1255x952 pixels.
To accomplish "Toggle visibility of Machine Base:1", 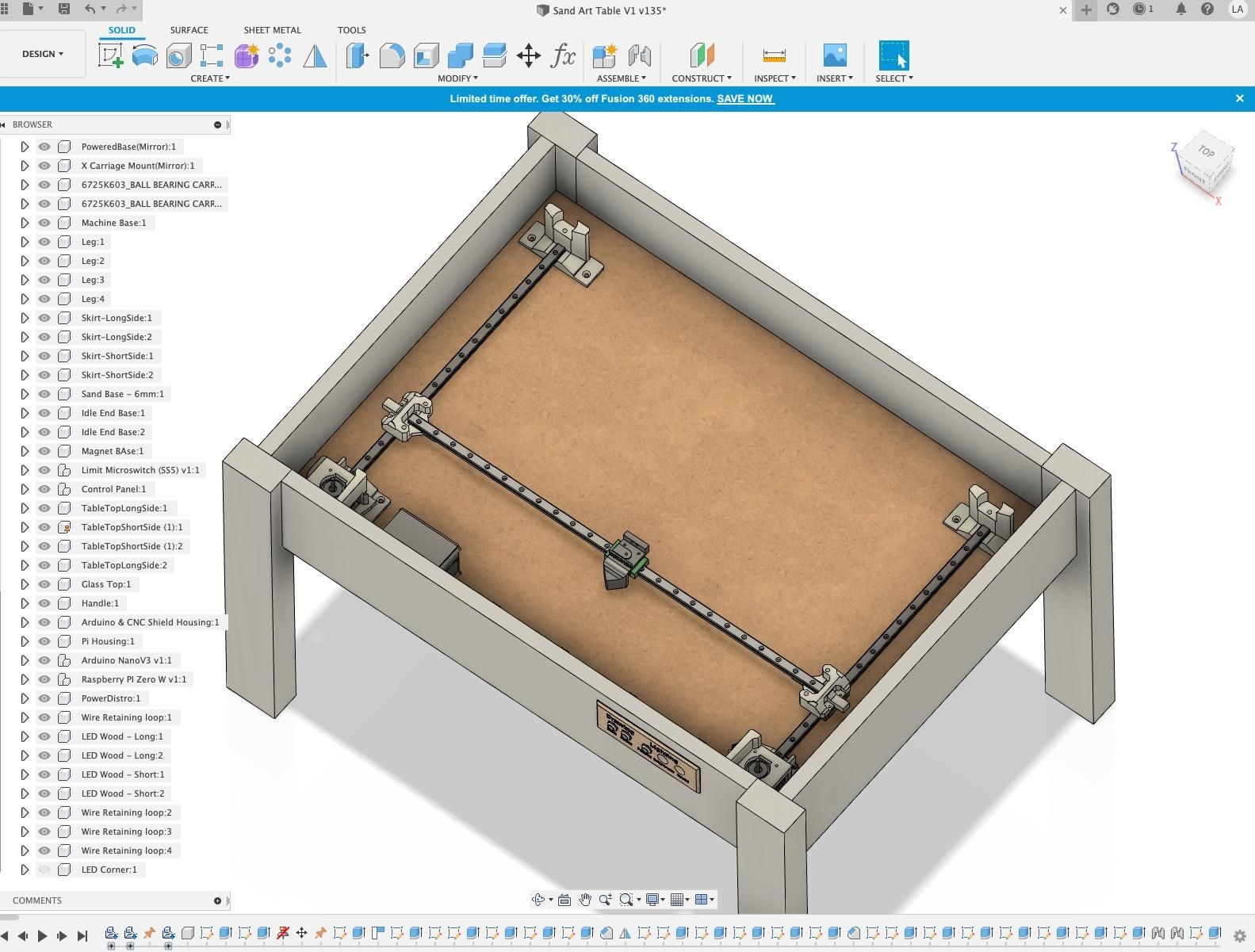I will tap(44, 223).
